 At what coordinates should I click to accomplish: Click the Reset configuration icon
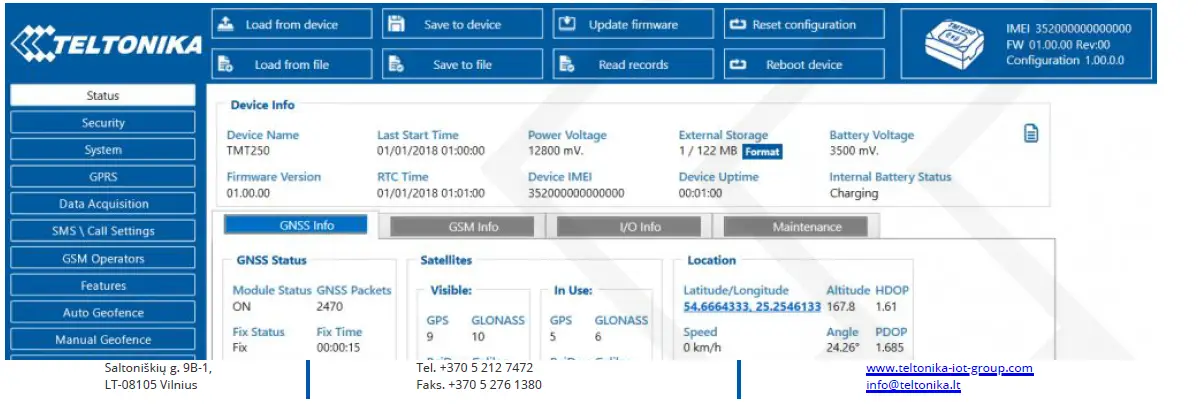738,24
